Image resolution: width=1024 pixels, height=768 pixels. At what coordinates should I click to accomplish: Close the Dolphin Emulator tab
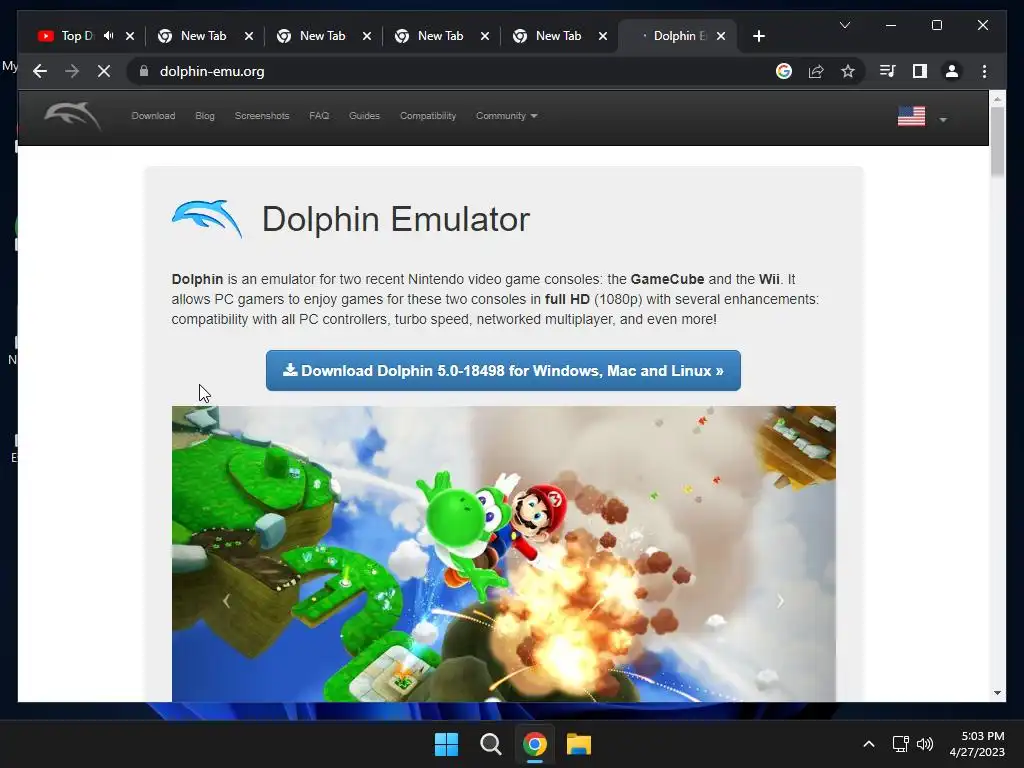coord(721,36)
